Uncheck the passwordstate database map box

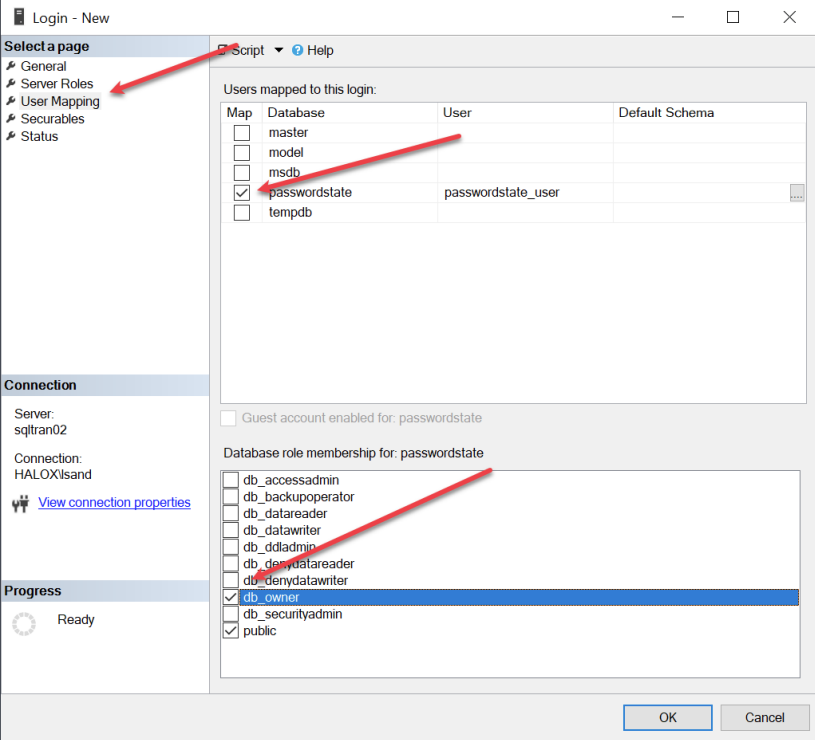(242, 193)
